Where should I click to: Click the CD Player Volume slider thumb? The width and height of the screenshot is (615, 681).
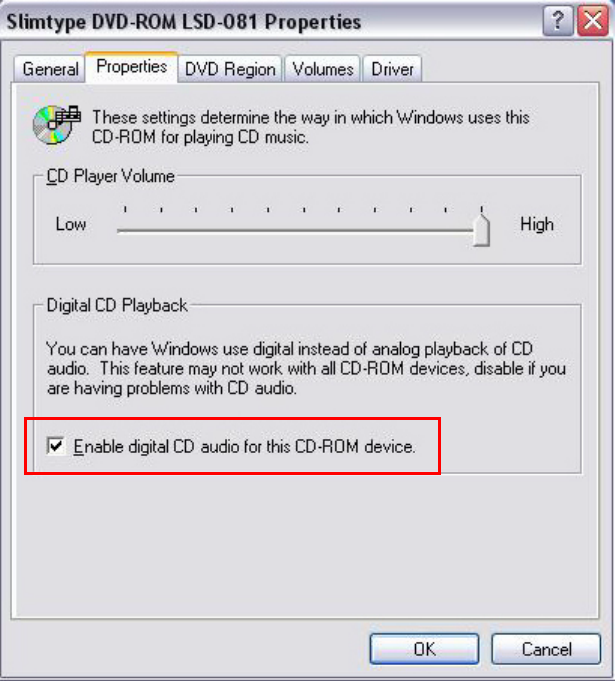[481, 230]
